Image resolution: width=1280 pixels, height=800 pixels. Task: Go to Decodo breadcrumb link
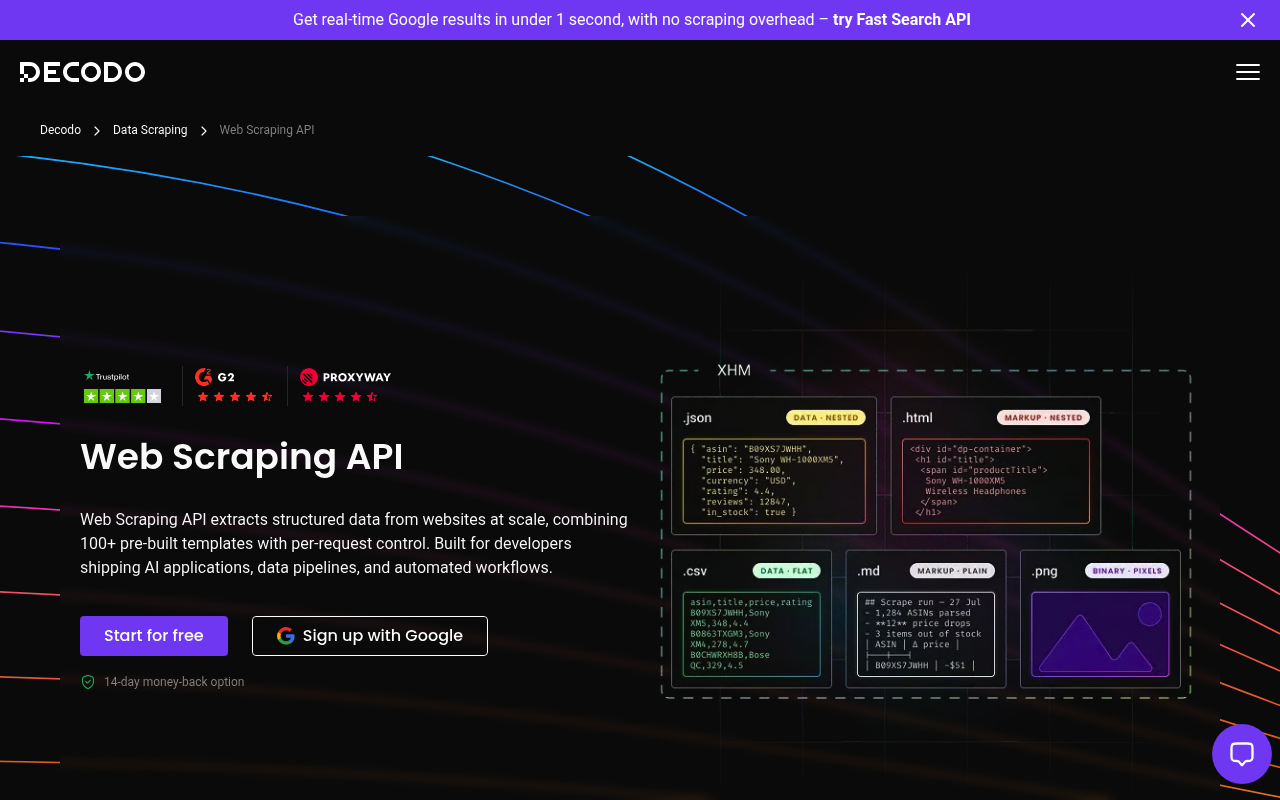(x=60, y=130)
